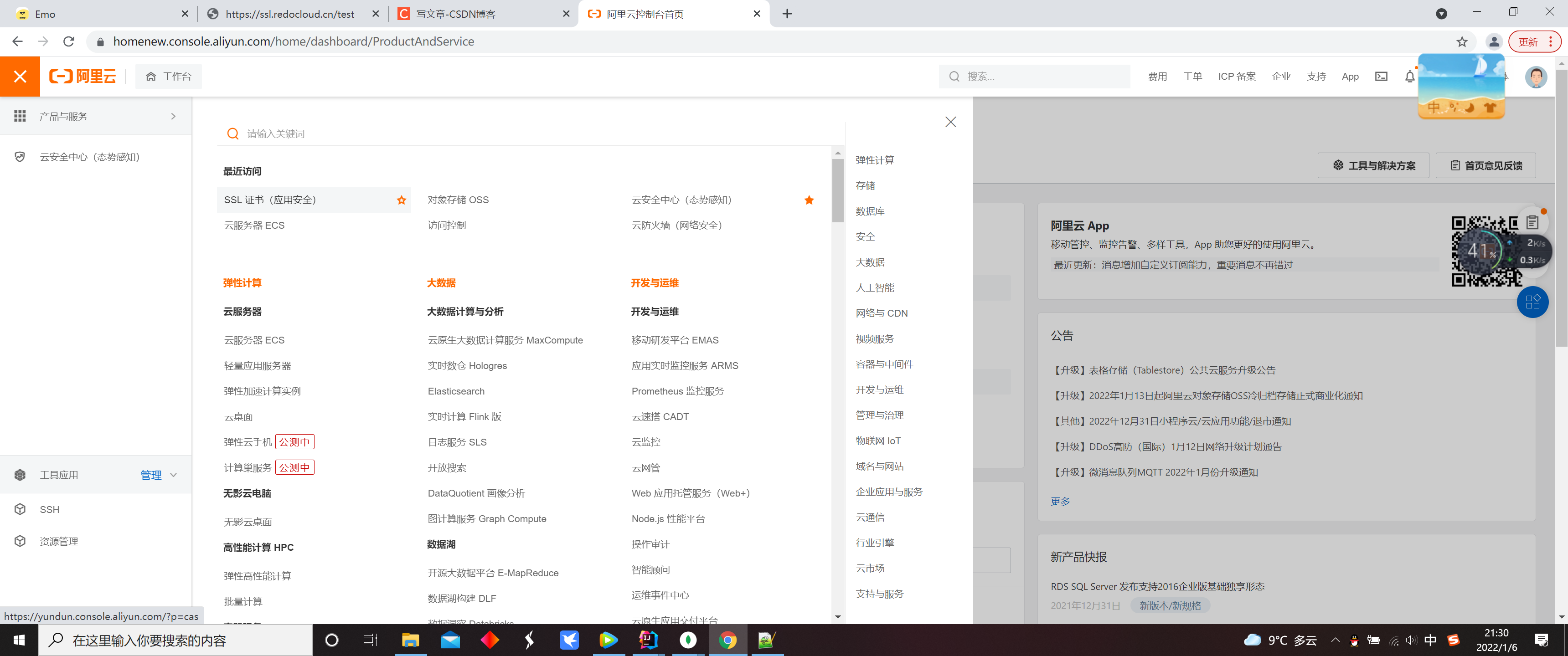Unstar 云安全中心（态势感知）

tap(809, 200)
